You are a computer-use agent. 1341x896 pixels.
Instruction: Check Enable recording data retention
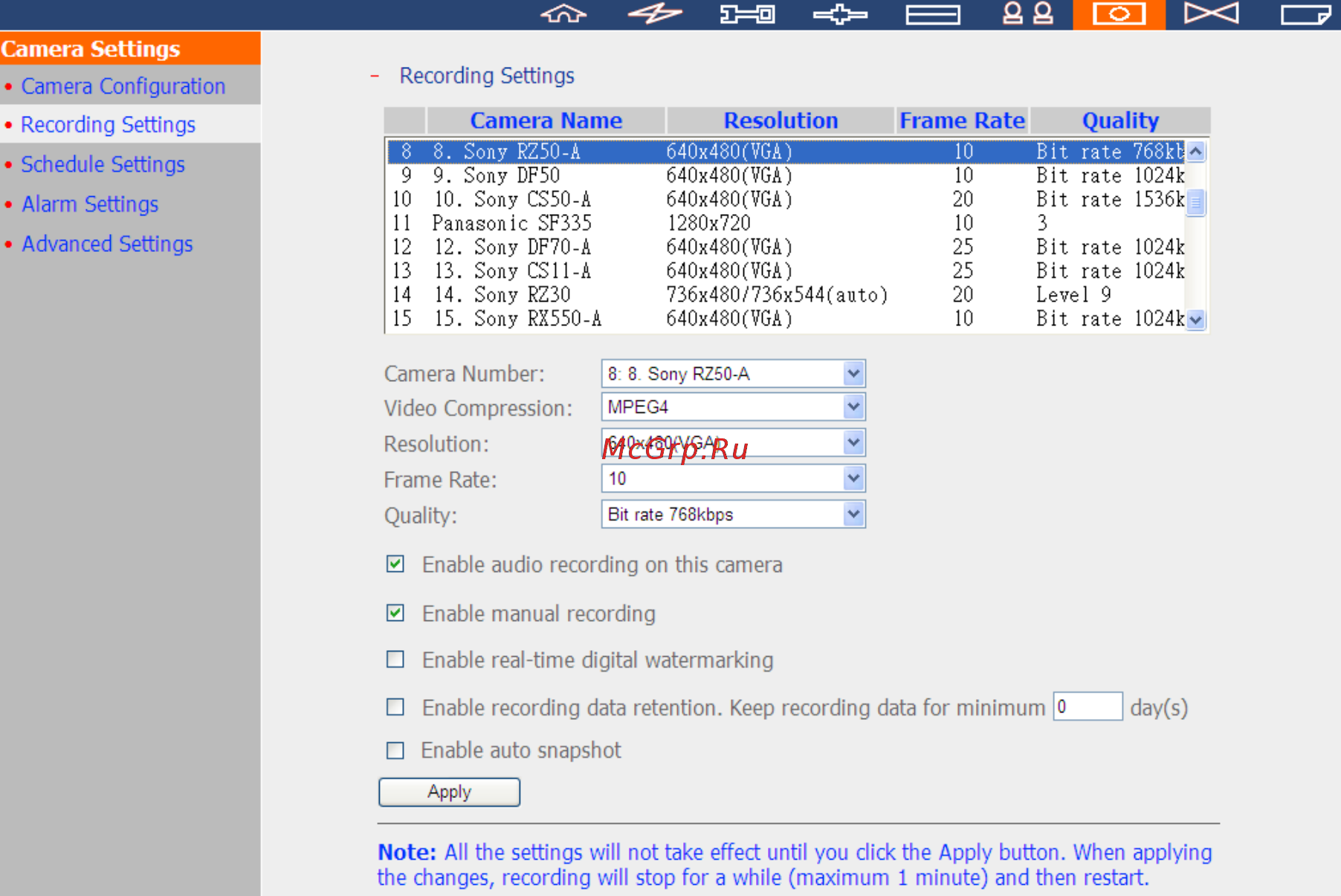pos(395,707)
